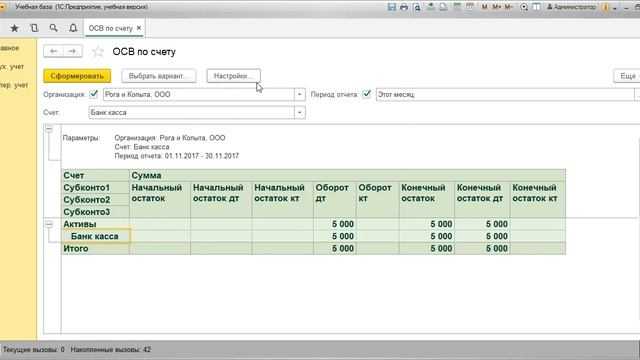Click Текущие вызовы: 0 in status bar
640x360 pixels.
pos(33,350)
